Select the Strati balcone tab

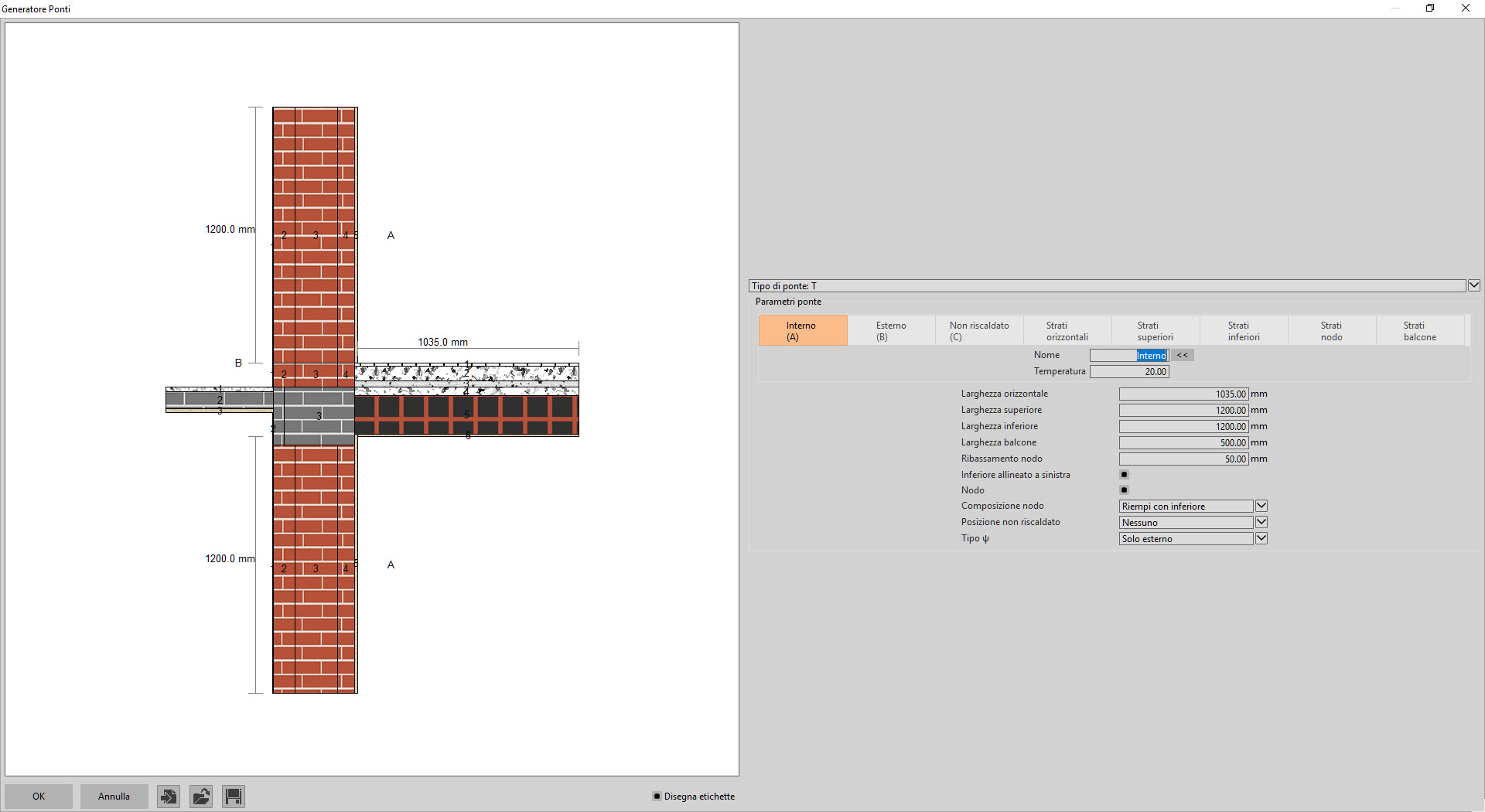[x=1419, y=331]
